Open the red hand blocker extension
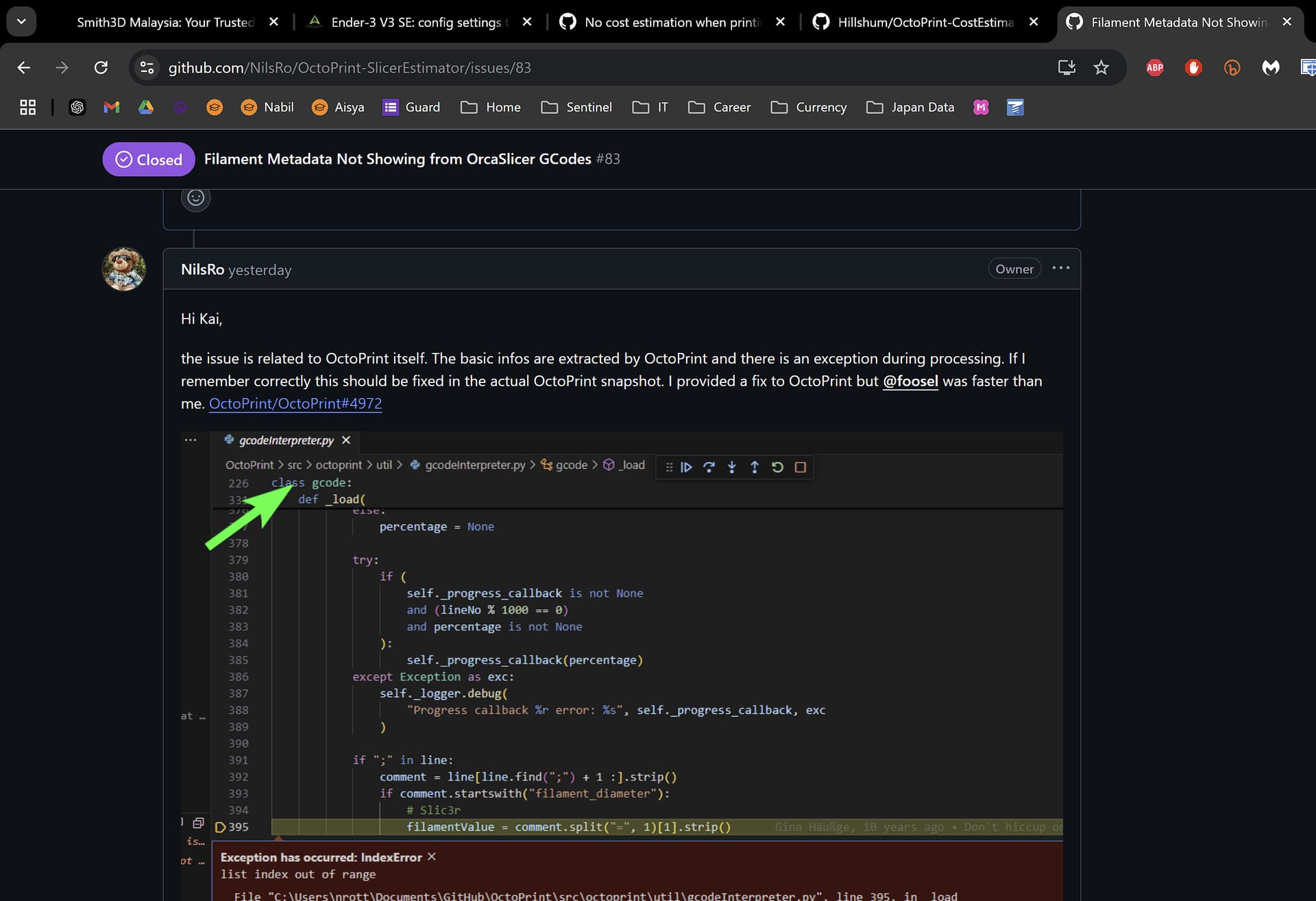1316x901 pixels. (1193, 68)
